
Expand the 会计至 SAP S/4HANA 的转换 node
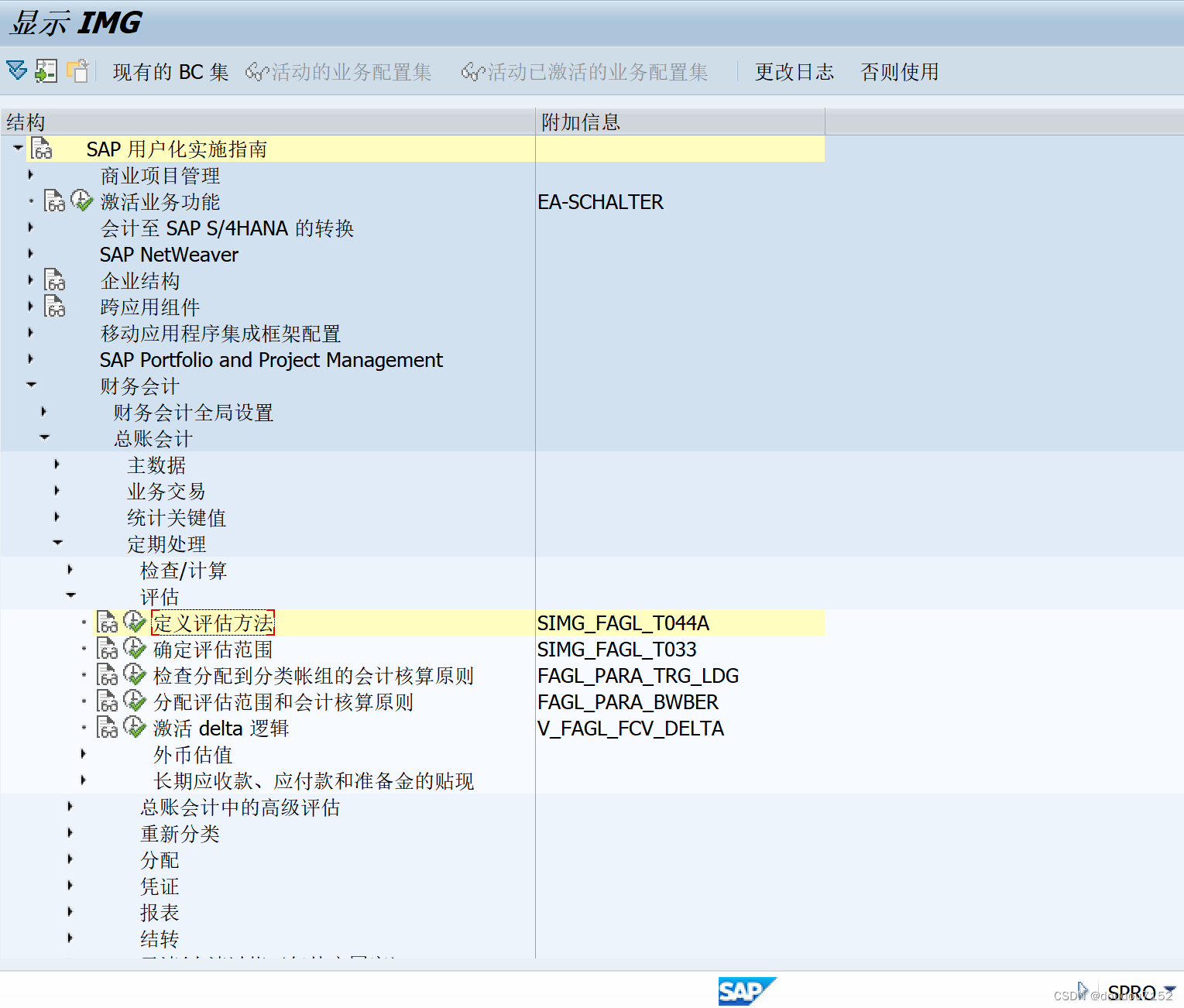click(x=31, y=228)
